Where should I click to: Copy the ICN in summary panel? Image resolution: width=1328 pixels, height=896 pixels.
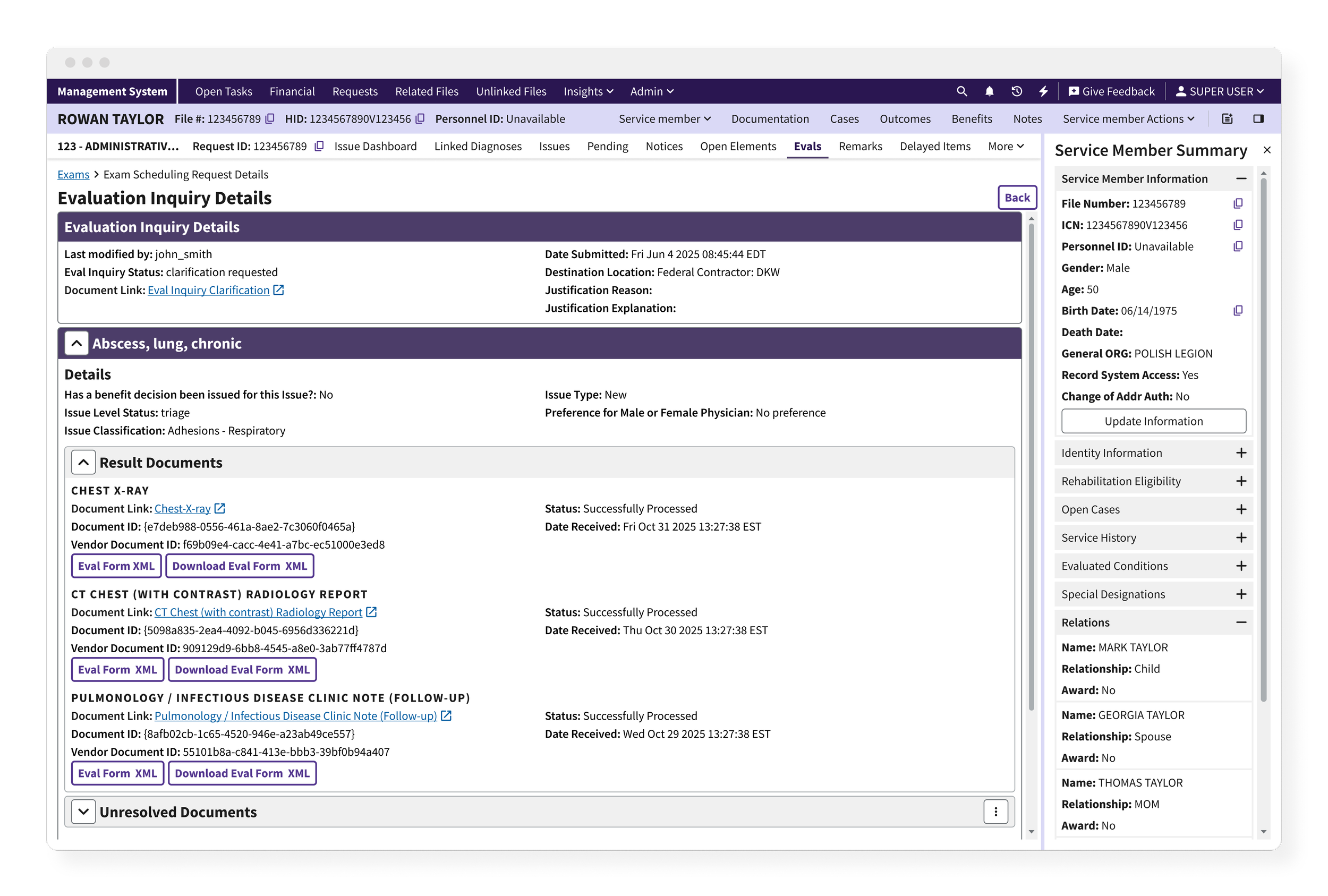(x=1238, y=225)
